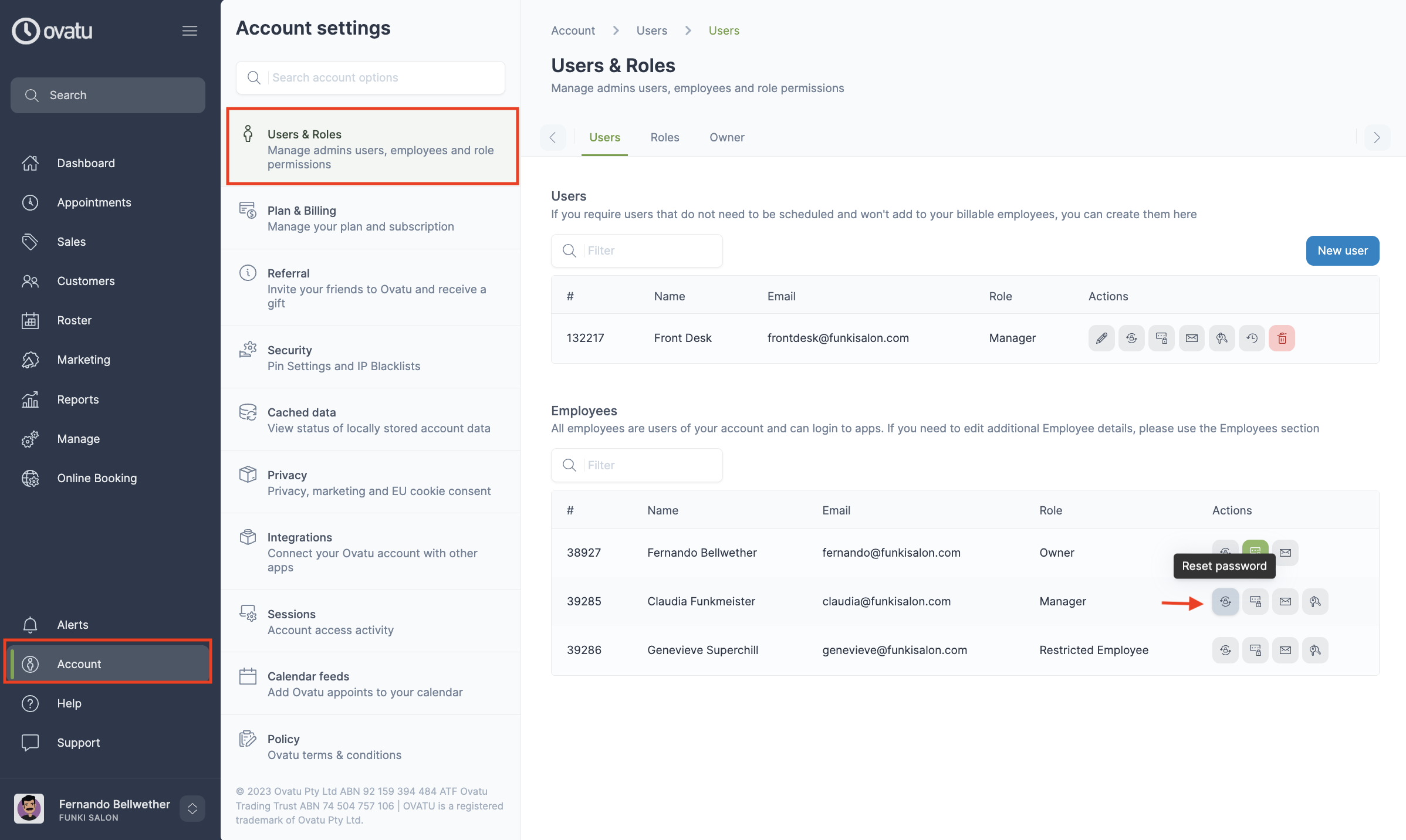Viewport: 1406px width, 840px height.
Task: Open Calendar feeds settings
Action: (370, 683)
